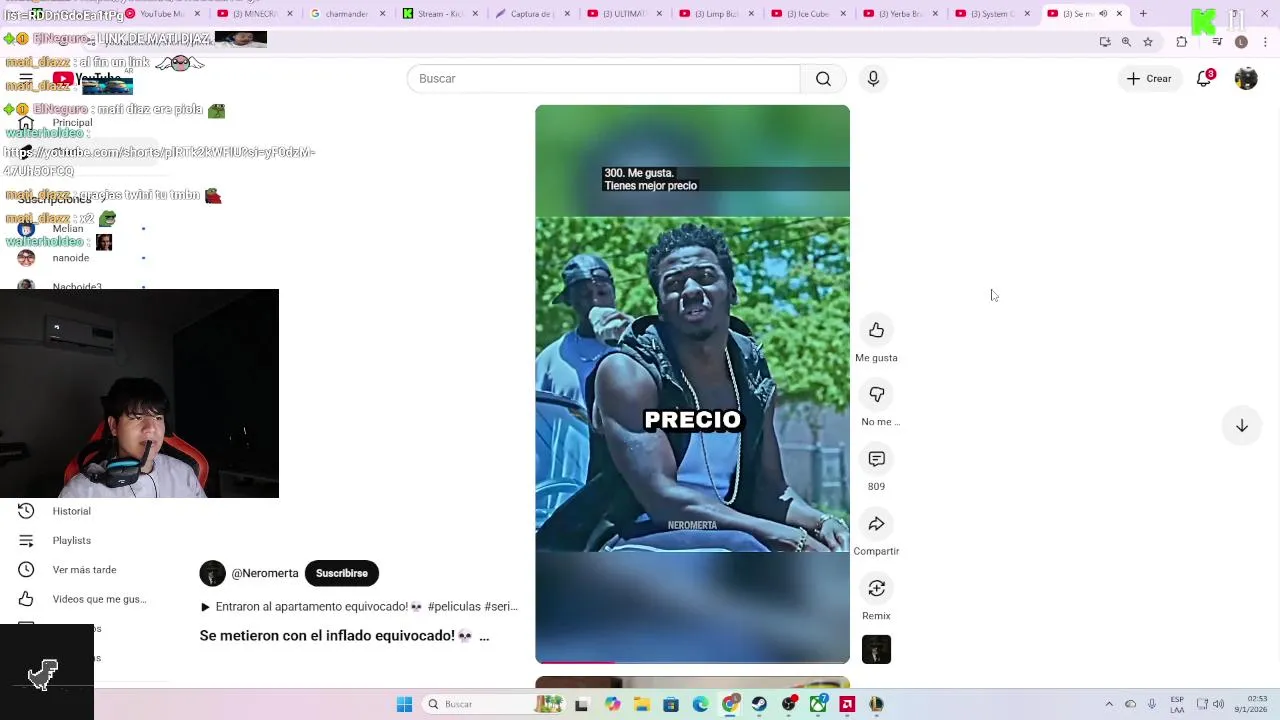Switch the ESP LAA input language
Image resolution: width=1280 pixels, height=720 pixels.
(x=1177, y=704)
